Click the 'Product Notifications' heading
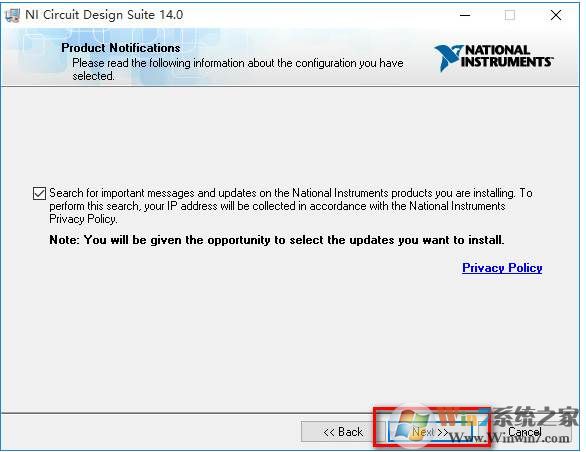 121,48
